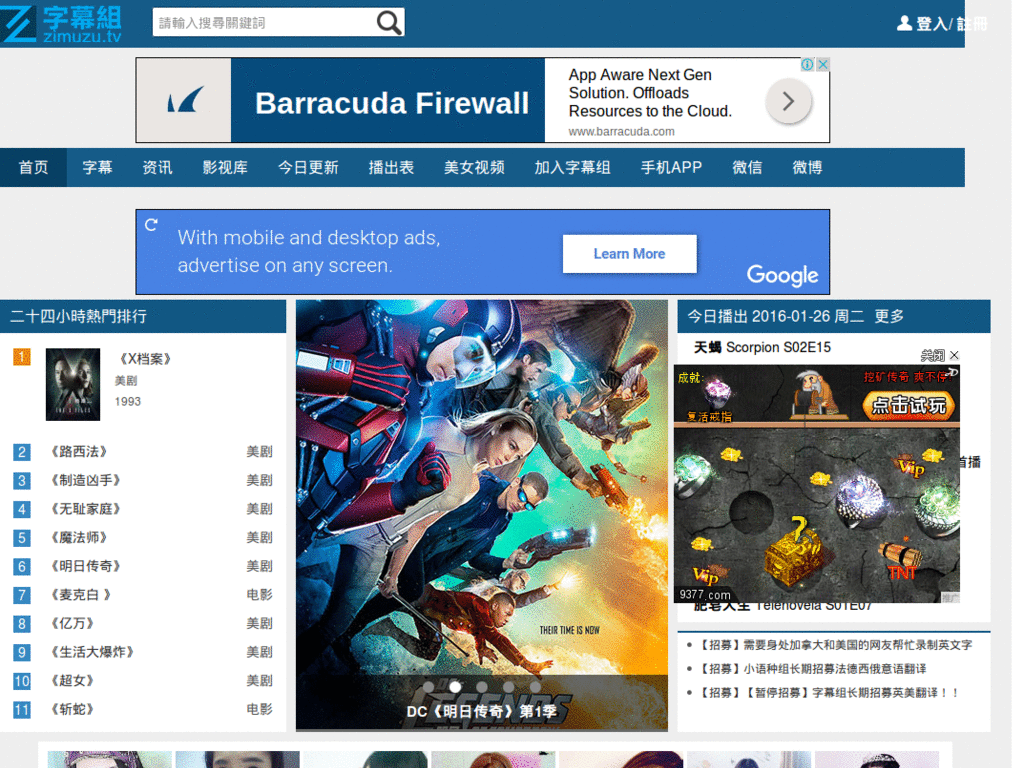
Task: Open the 《X档案》 title link
Action: click(x=144, y=359)
